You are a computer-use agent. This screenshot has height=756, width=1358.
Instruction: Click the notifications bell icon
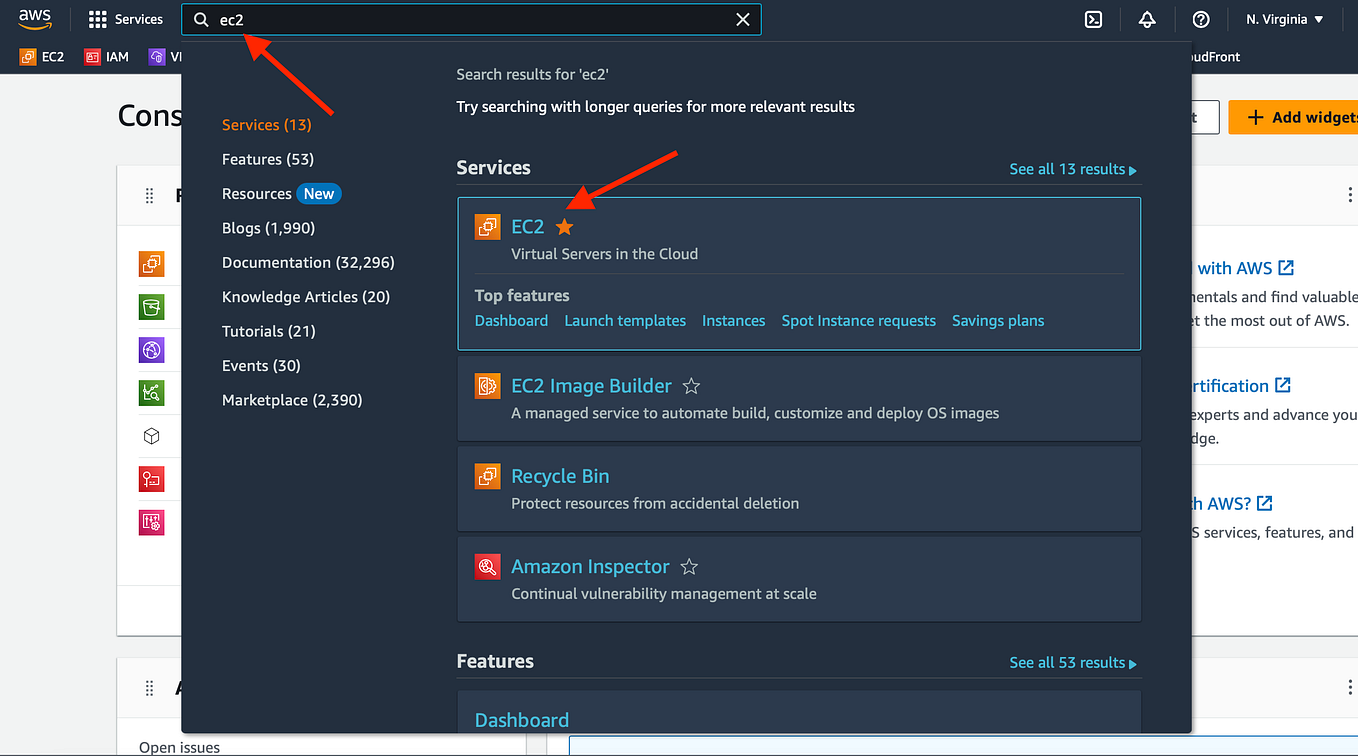tap(1147, 19)
